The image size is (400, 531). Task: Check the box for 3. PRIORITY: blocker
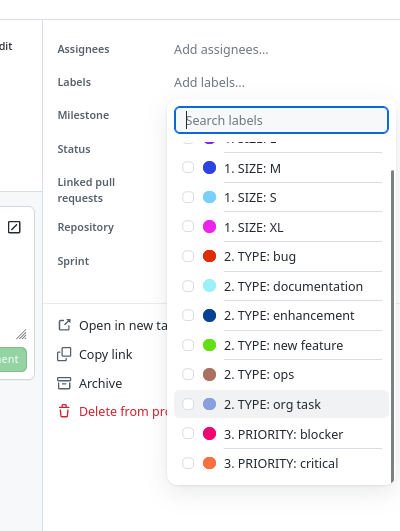[188, 433]
